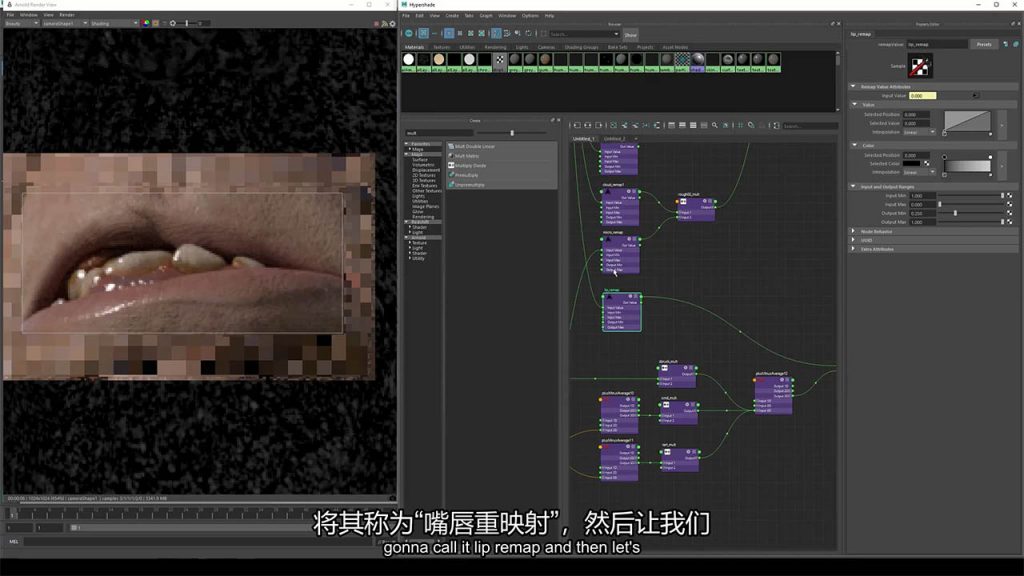Select the white material swatch in browser
Viewport: 1024px width, 576px height.
tap(408, 59)
